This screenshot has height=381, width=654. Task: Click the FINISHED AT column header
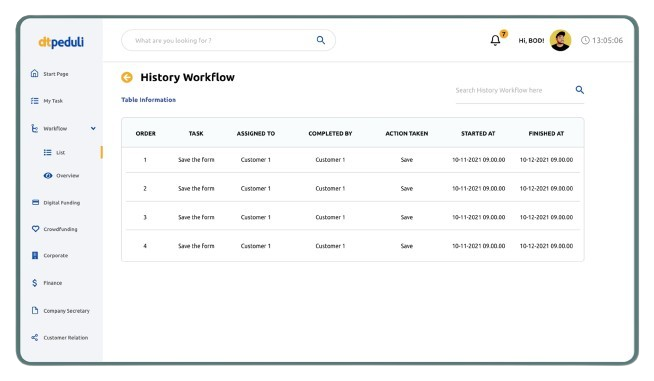546,134
